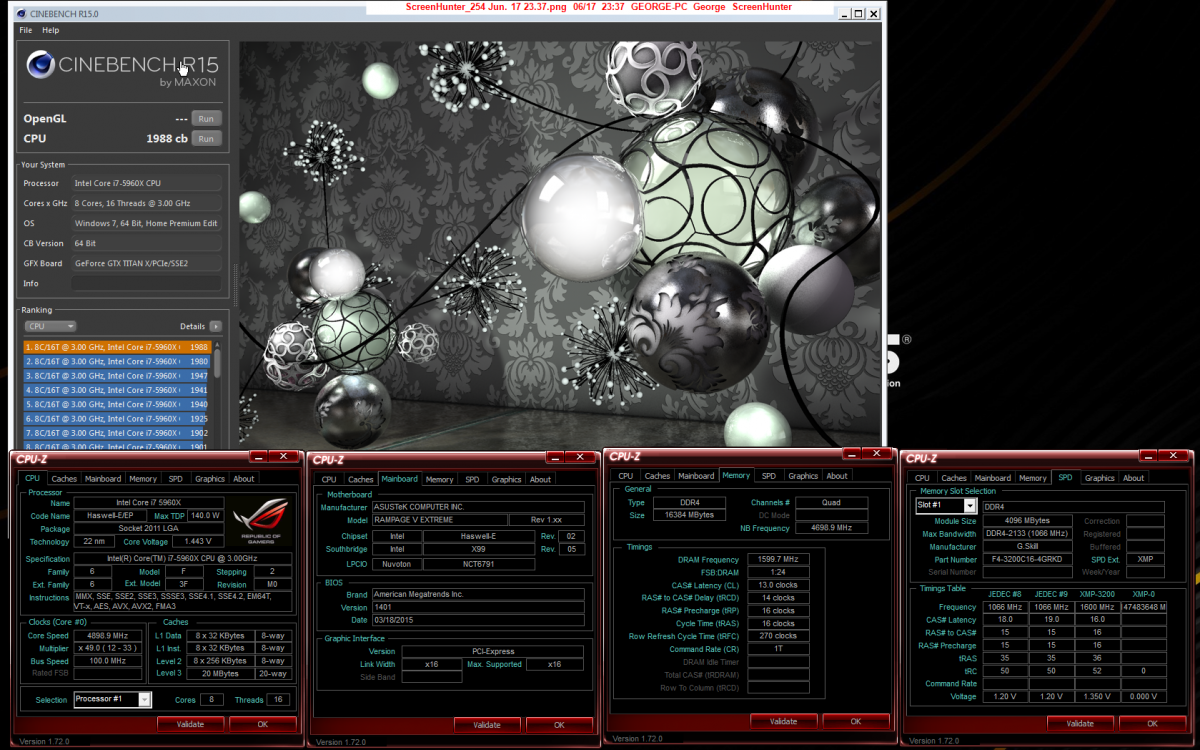1200x750 pixels.
Task: Select the ranking entry scoring 1980
Action: pyautogui.click(x=116, y=361)
